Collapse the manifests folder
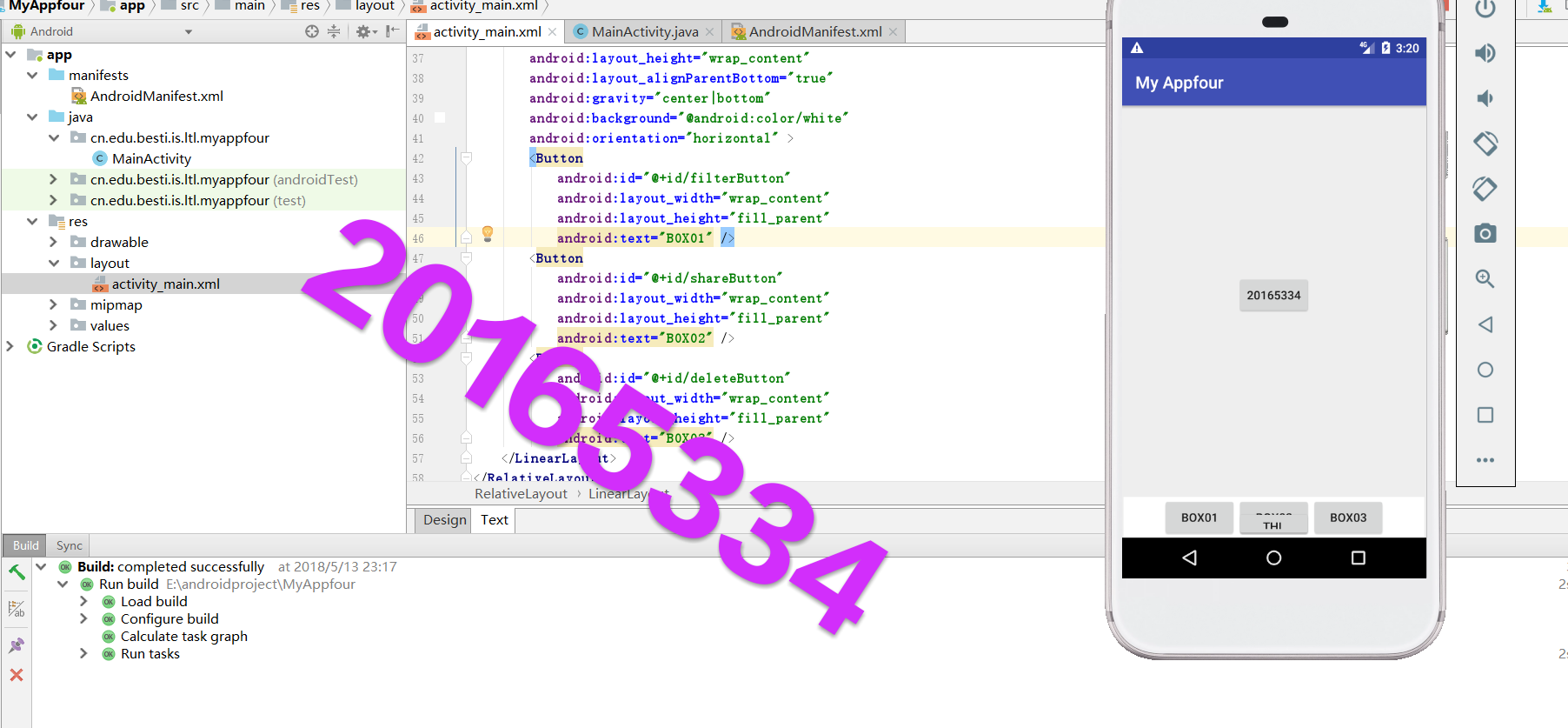This screenshot has width=1568, height=728. 32,75
